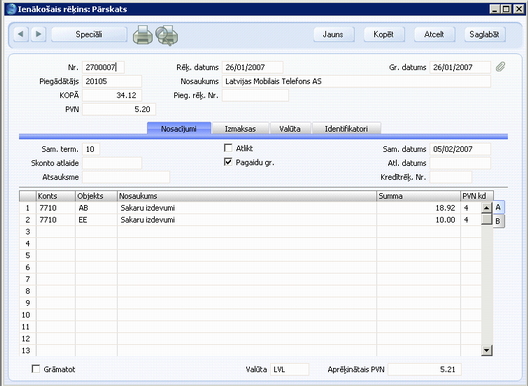
Task: Click the PVN kd column header
Action: click(x=477, y=196)
